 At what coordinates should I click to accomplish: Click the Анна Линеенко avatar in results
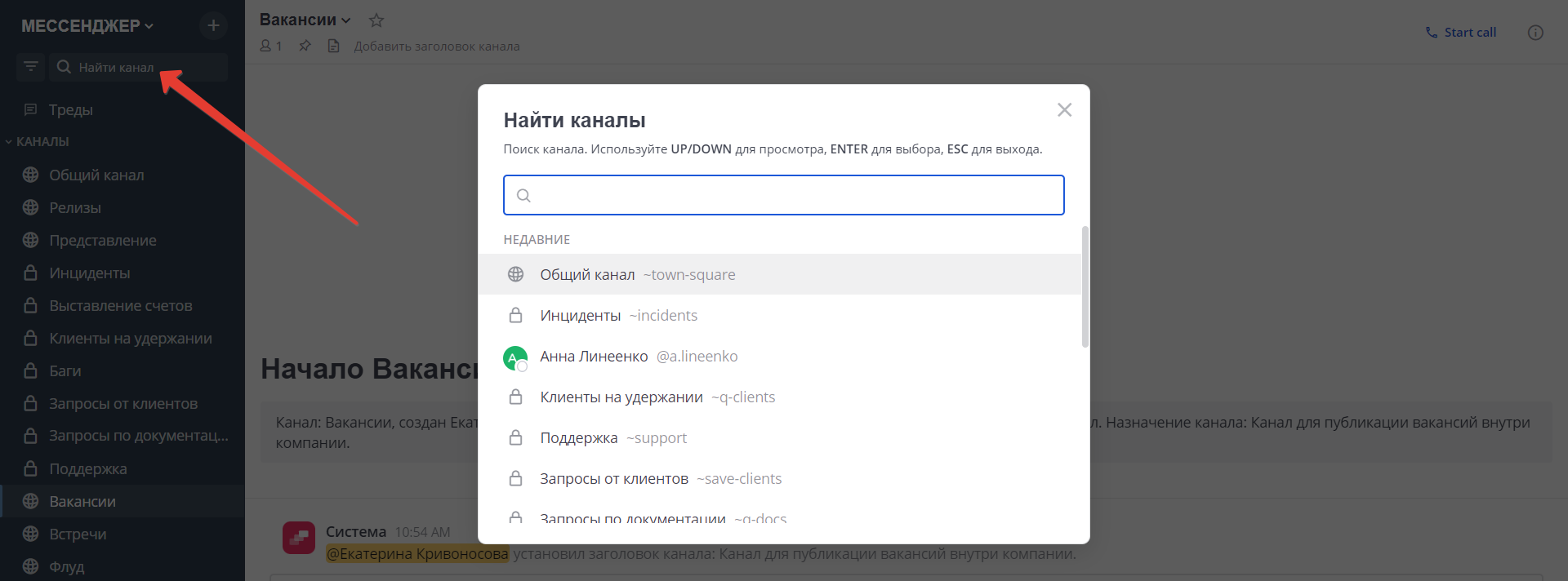[x=515, y=357]
